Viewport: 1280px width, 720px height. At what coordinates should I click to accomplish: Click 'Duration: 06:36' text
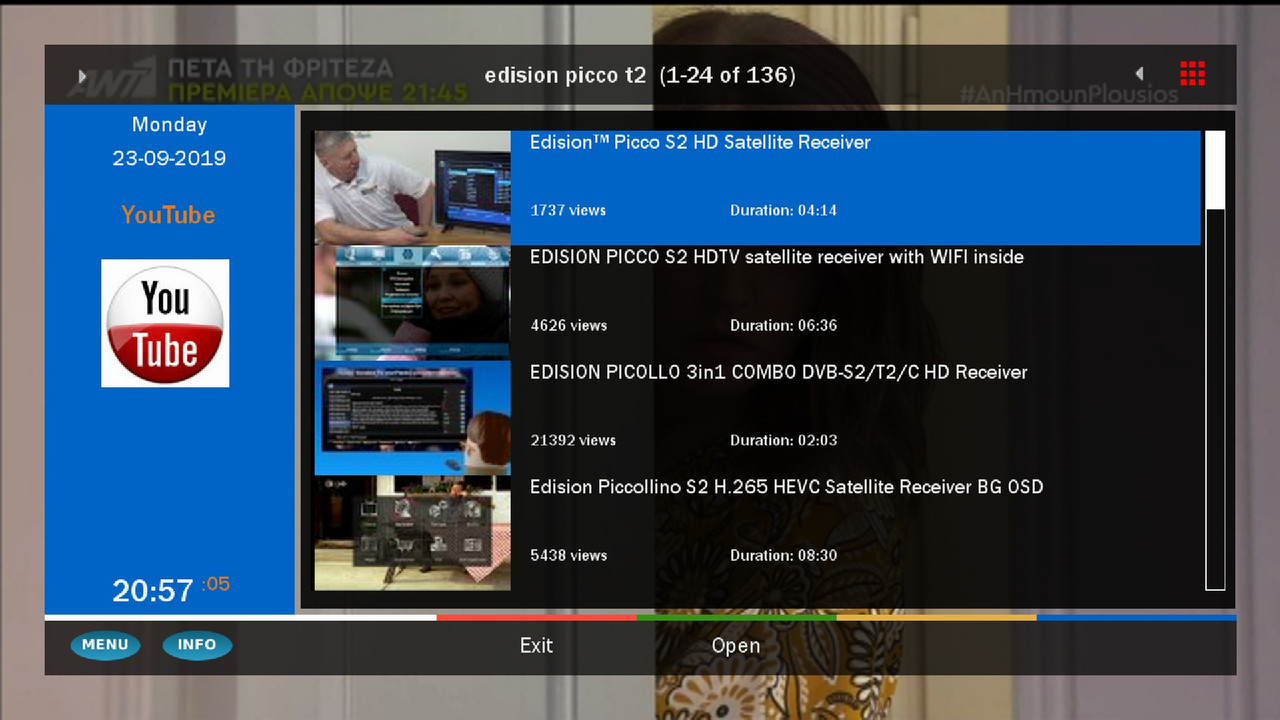[783, 325]
